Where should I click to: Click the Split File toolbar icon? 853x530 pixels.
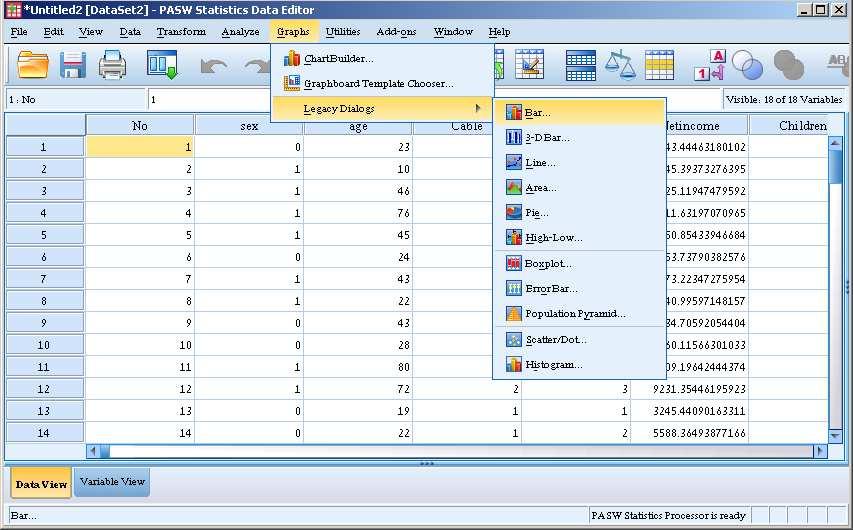click(x=580, y=65)
